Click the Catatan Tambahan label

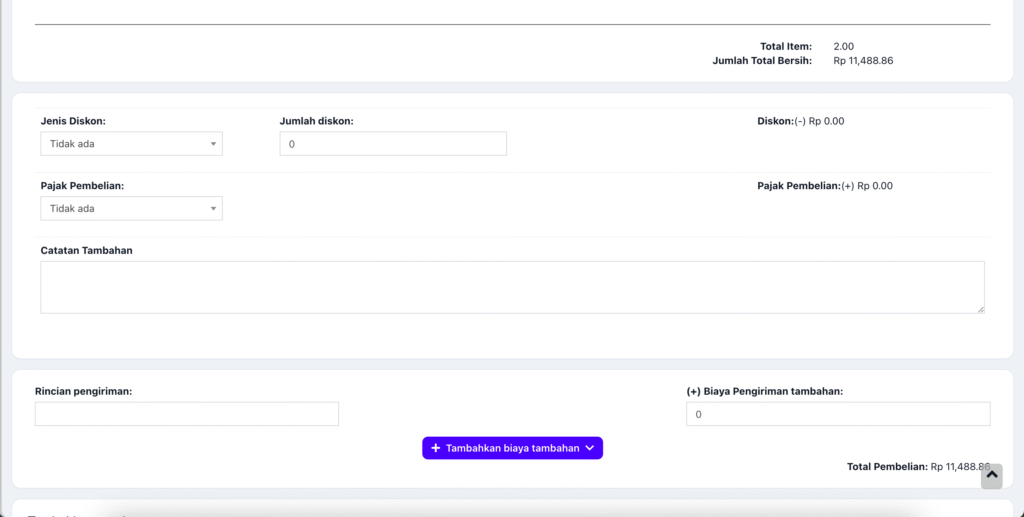pyautogui.click(x=87, y=250)
